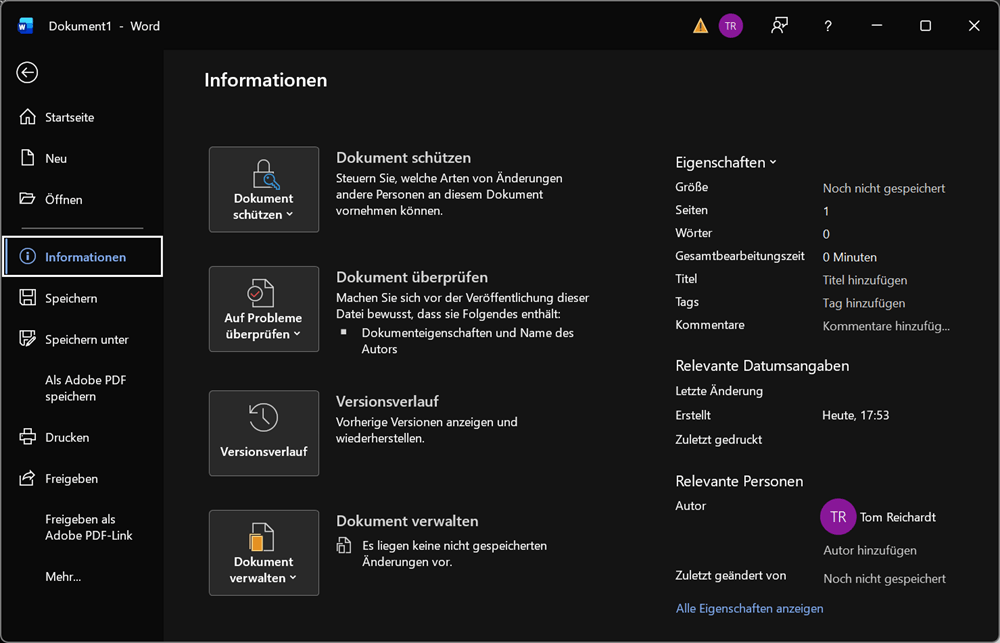This screenshot has width=1000, height=643.
Task: Click the Speichern unter icon
Action: (27, 339)
